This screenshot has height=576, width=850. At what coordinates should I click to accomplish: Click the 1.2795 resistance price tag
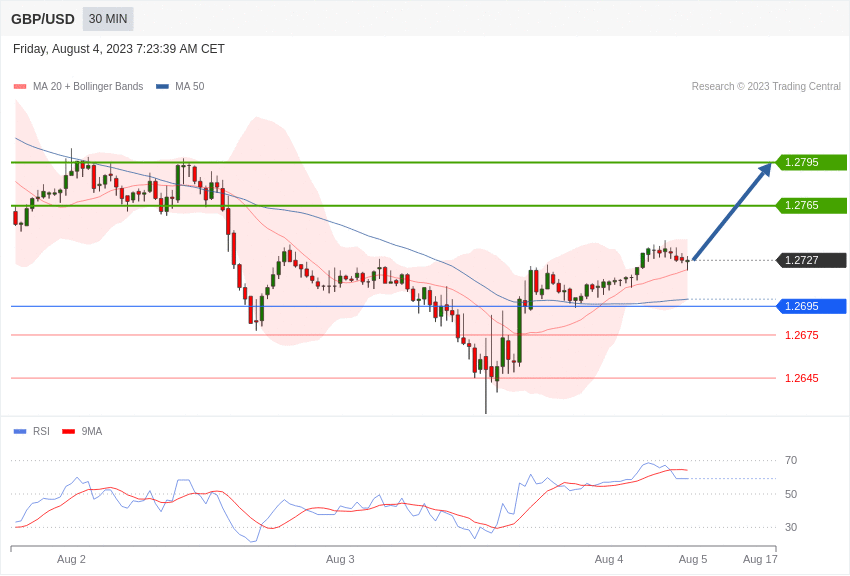pyautogui.click(x=811, y=162)
